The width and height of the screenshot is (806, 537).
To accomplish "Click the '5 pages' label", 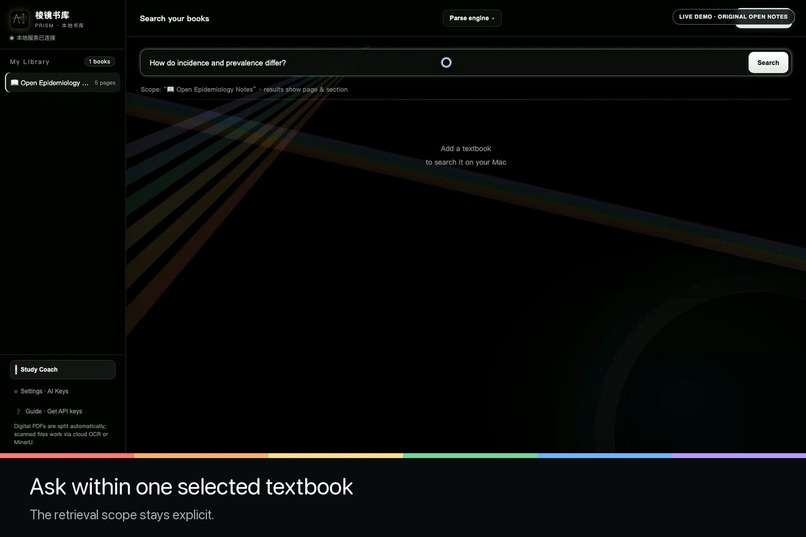I will point(105,83).
